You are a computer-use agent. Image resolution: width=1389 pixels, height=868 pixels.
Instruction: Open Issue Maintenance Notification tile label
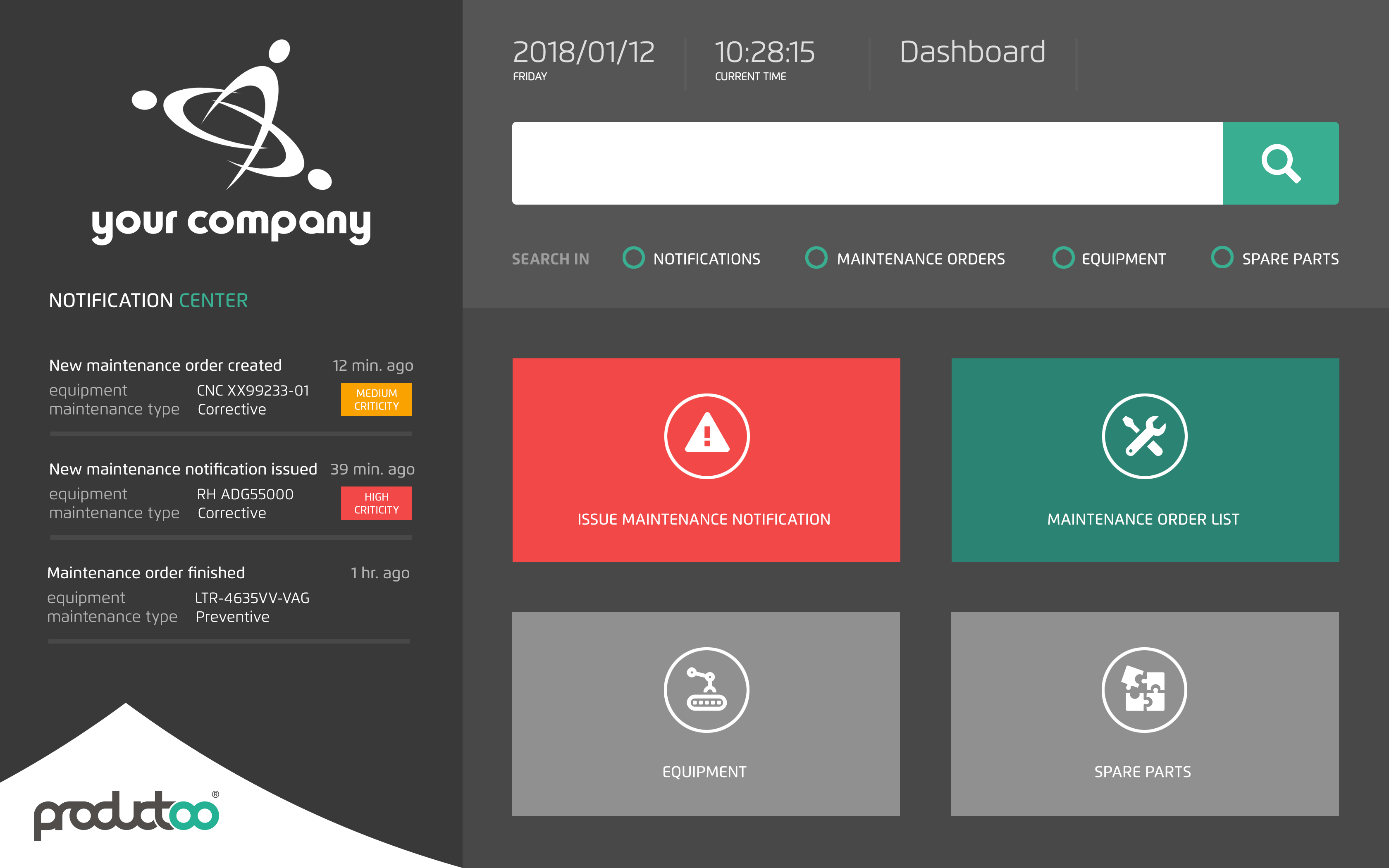pyautogui.click(x=704, y=519)
